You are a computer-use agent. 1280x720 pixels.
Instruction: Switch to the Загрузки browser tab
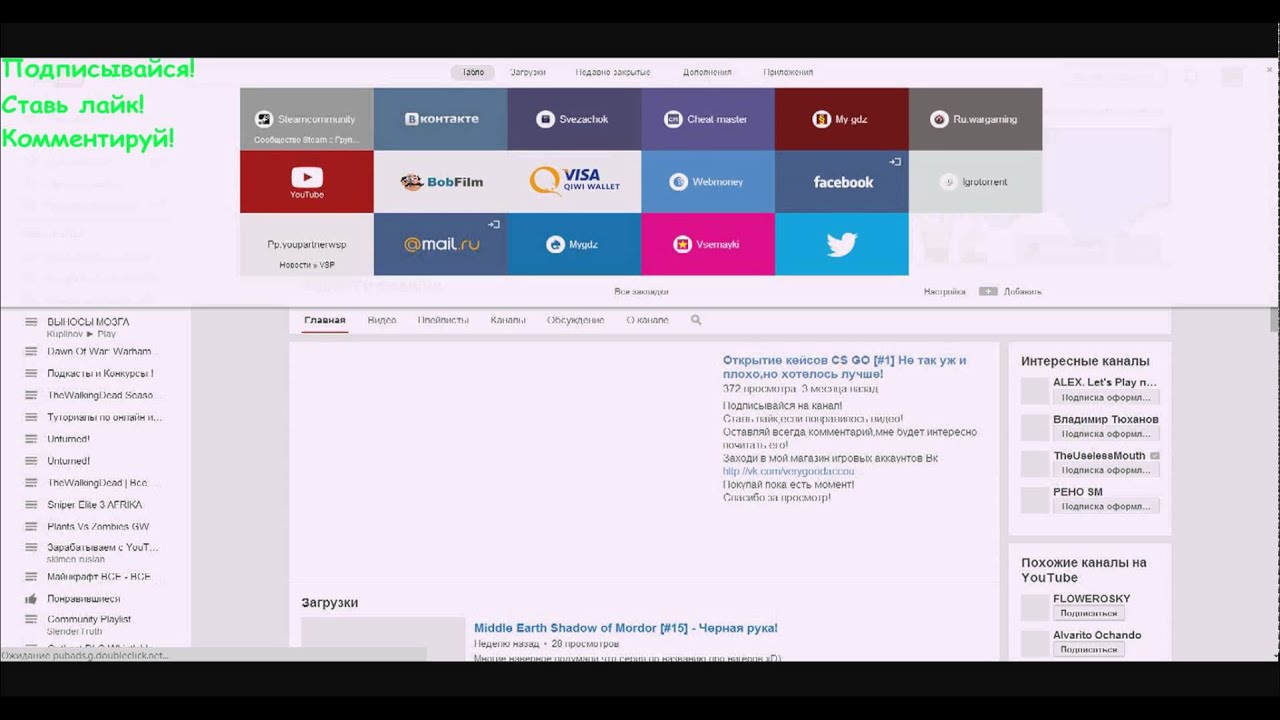(x=527, y=72)
